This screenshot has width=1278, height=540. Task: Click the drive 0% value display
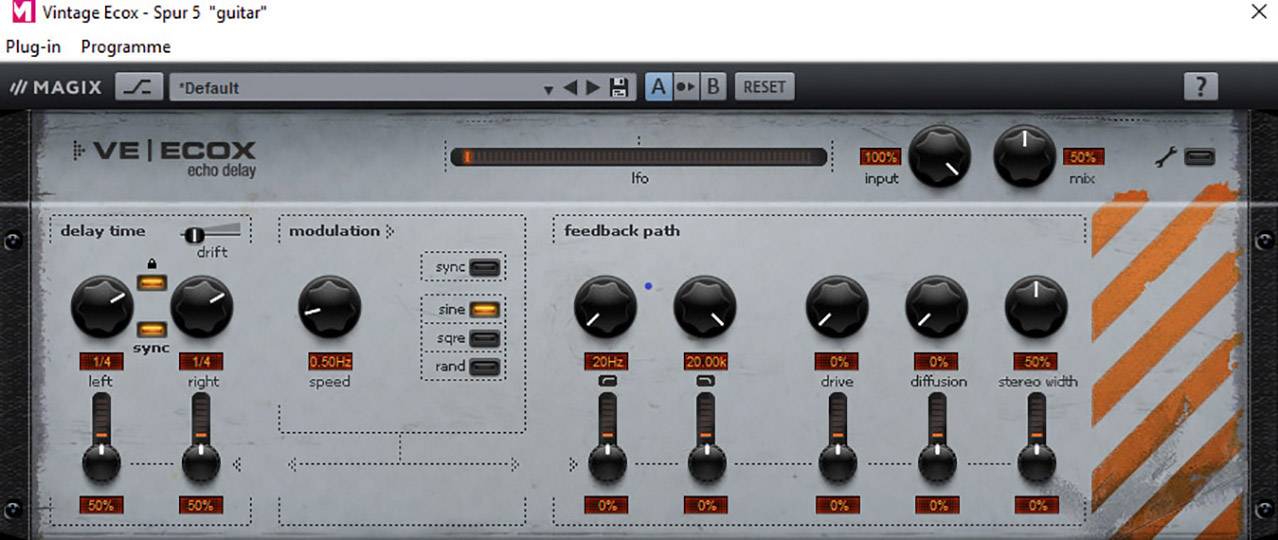point(837,361)
